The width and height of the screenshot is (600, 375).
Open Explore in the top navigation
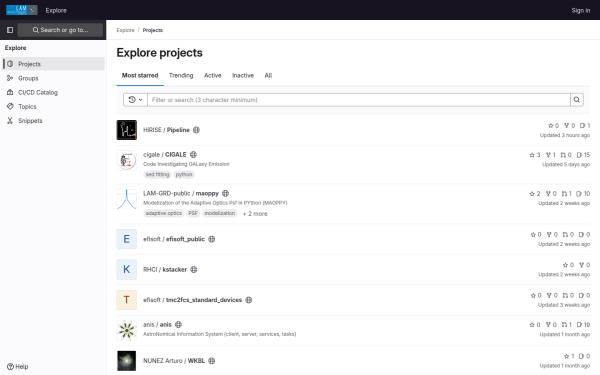[56, 10]
